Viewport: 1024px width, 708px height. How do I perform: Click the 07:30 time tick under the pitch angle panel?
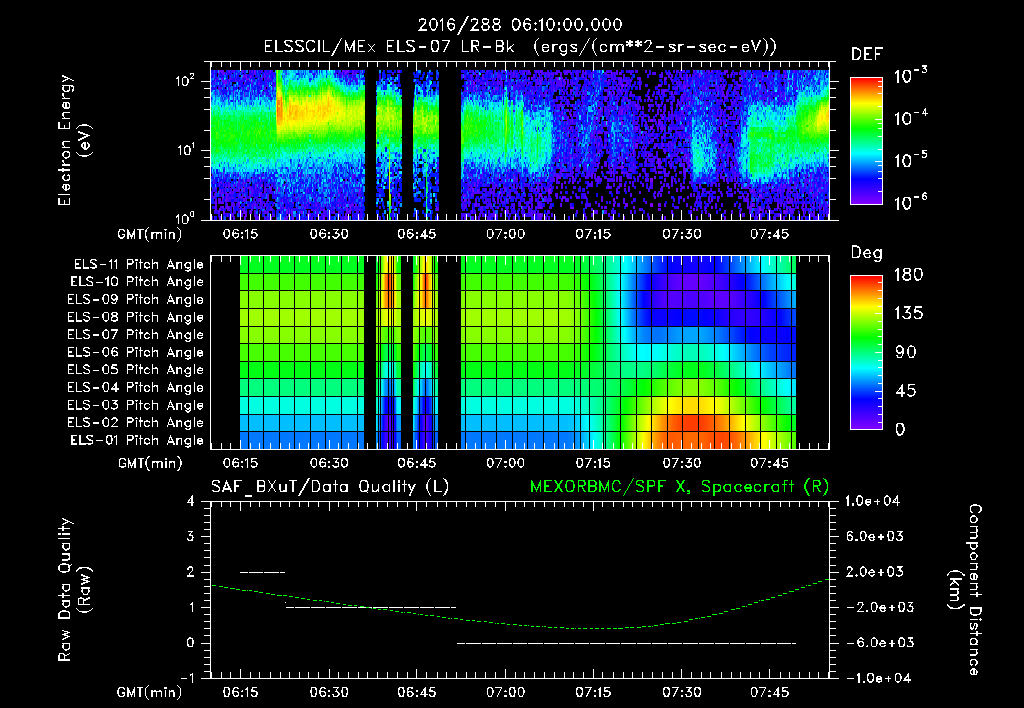click(x=682, y=463)
